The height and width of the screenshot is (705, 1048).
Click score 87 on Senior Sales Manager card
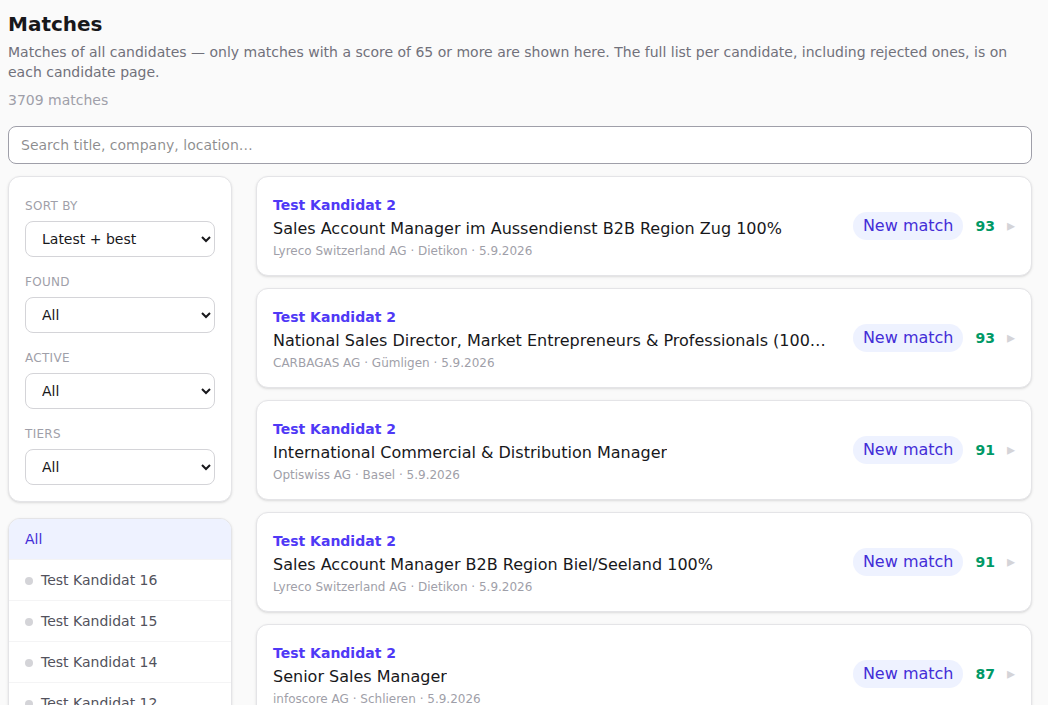click(985, 674)
